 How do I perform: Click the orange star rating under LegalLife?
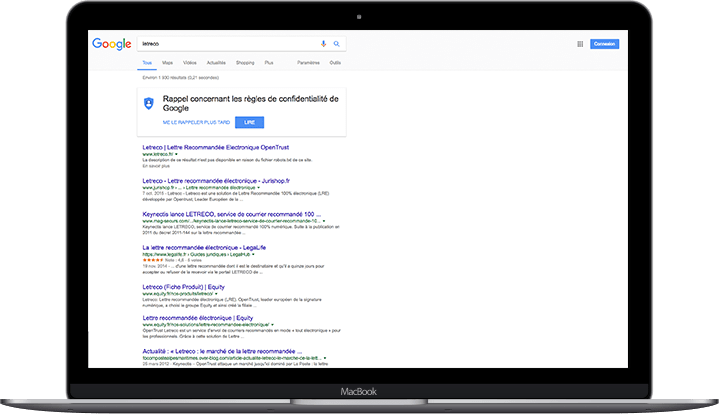153,260
